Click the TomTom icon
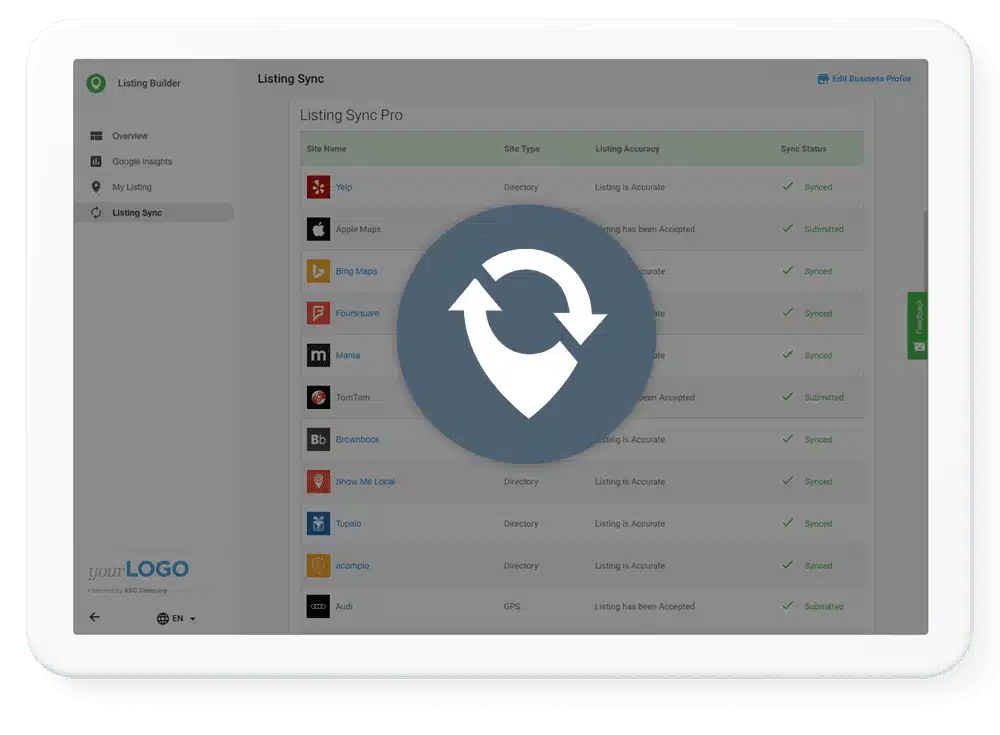 (318, 397)
